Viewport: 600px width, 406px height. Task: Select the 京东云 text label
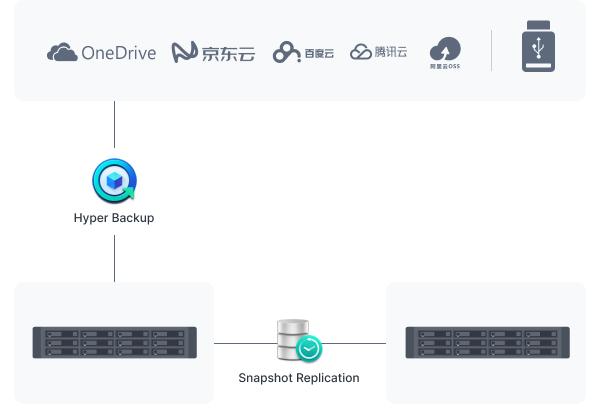tap(228, 54)
